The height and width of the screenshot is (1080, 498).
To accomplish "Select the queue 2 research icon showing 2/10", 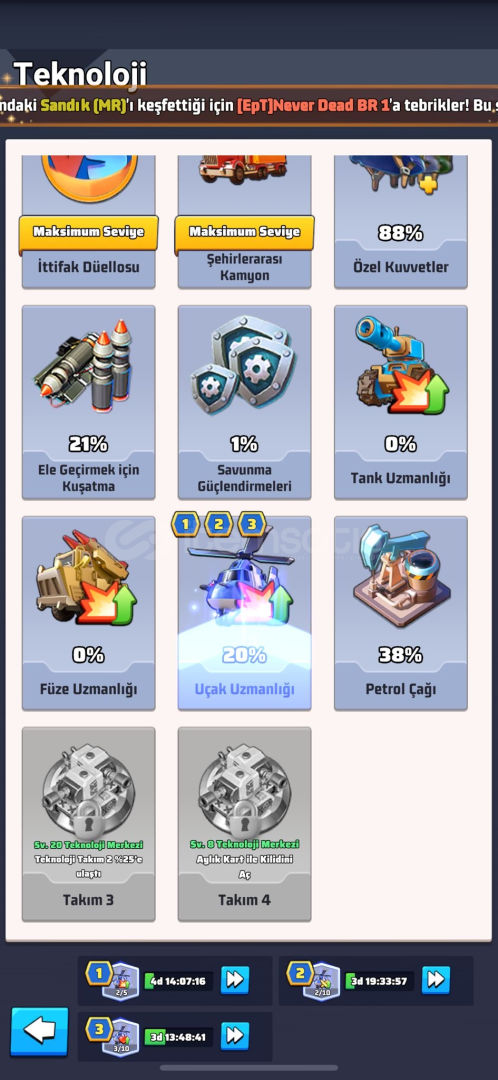I will [x=322, y=981].
